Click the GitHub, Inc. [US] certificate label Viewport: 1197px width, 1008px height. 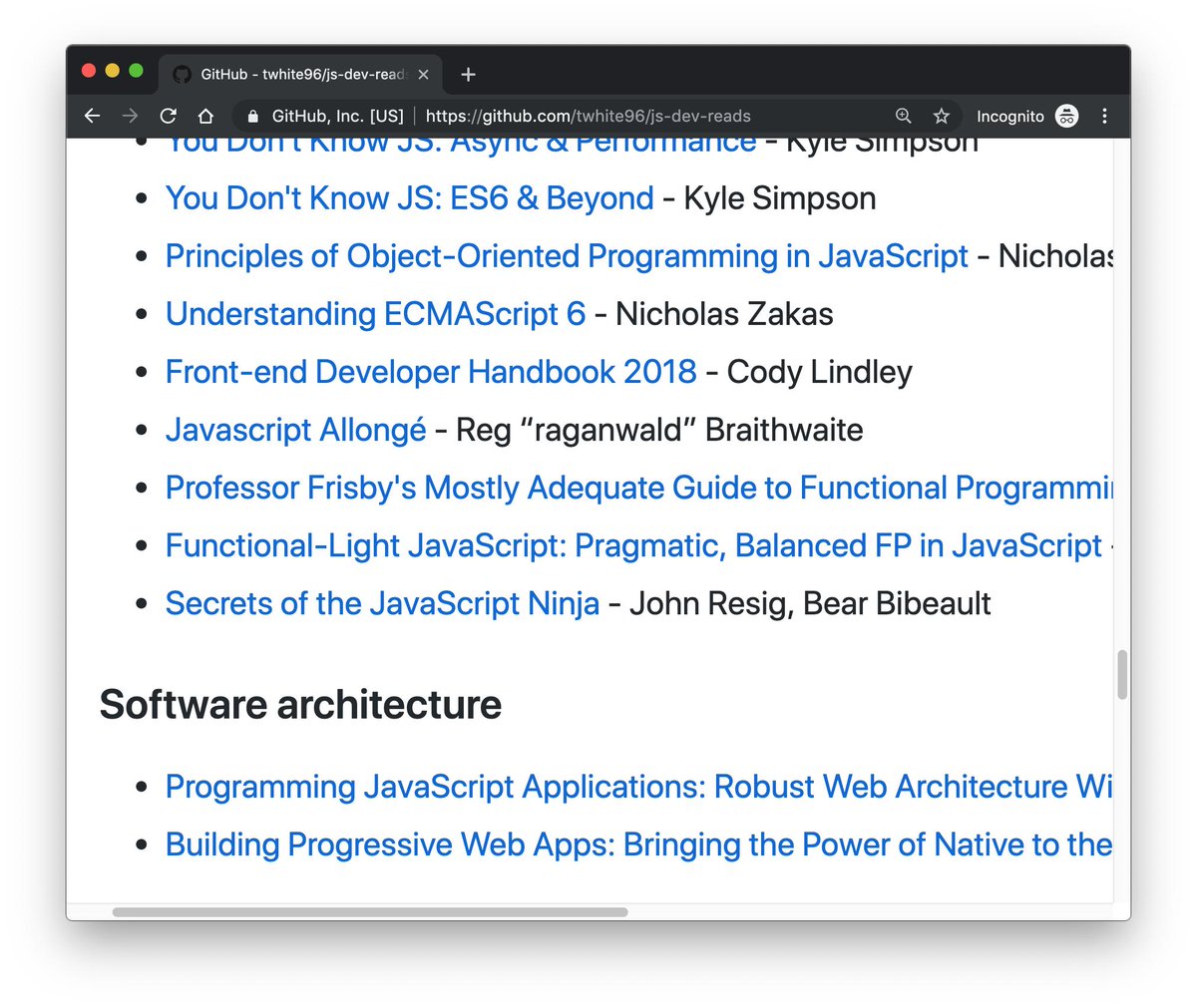tap(337, 116)
